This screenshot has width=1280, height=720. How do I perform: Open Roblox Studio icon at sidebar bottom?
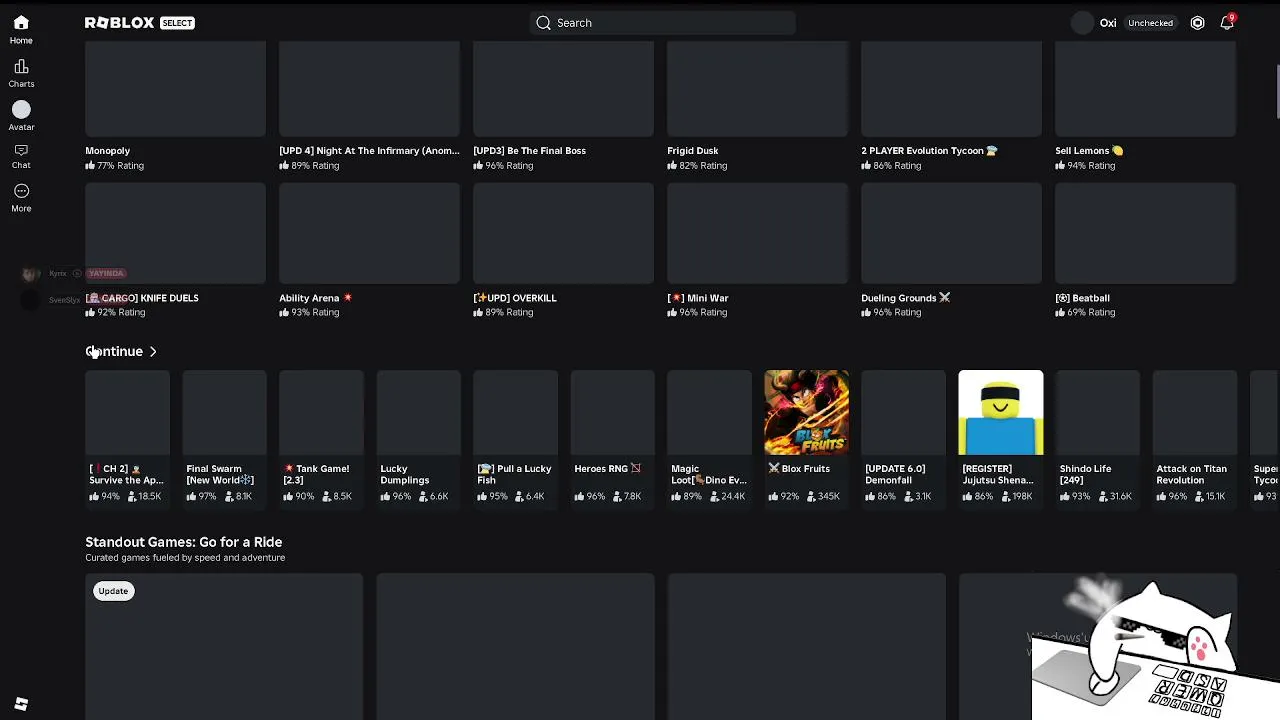(21, 704)
